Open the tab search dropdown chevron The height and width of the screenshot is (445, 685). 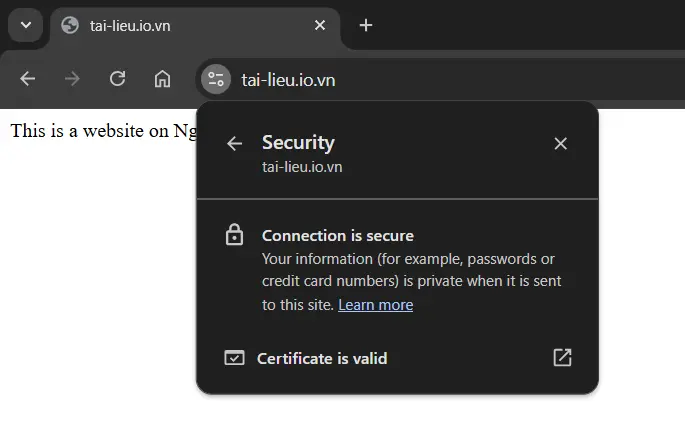[x=25, y=25]
